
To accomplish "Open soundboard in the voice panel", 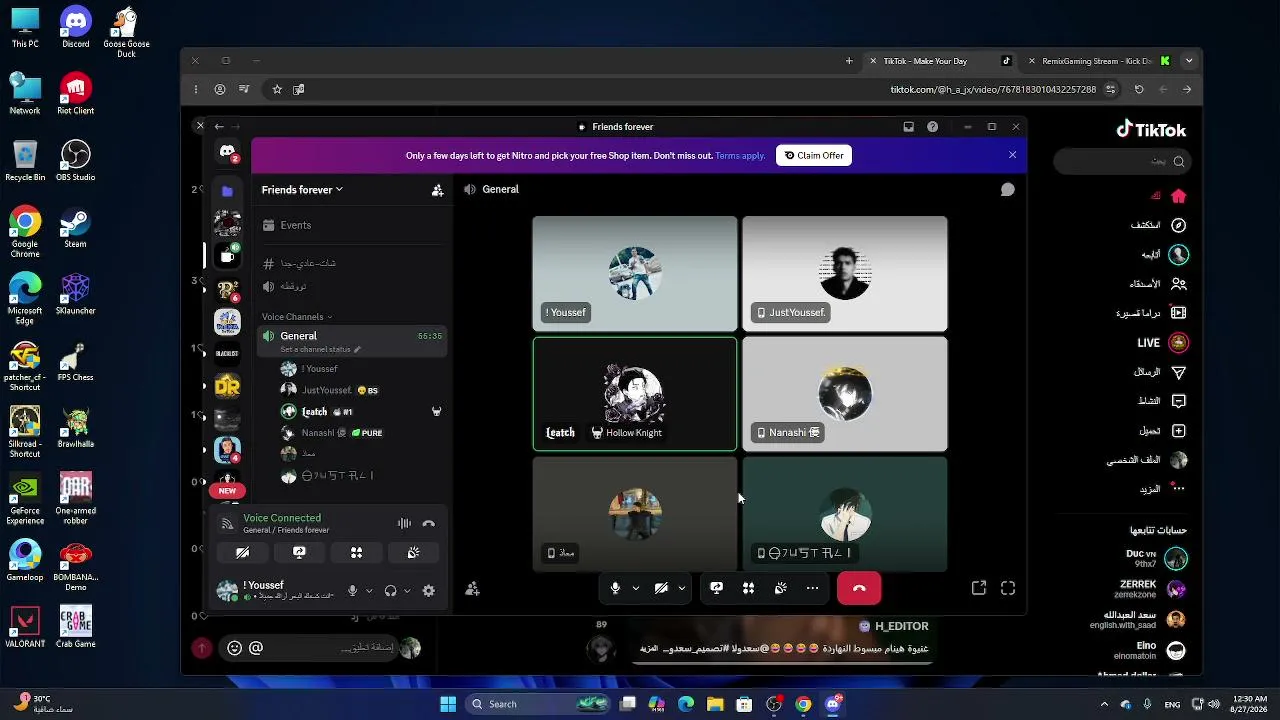I will (x=413, y=552).
